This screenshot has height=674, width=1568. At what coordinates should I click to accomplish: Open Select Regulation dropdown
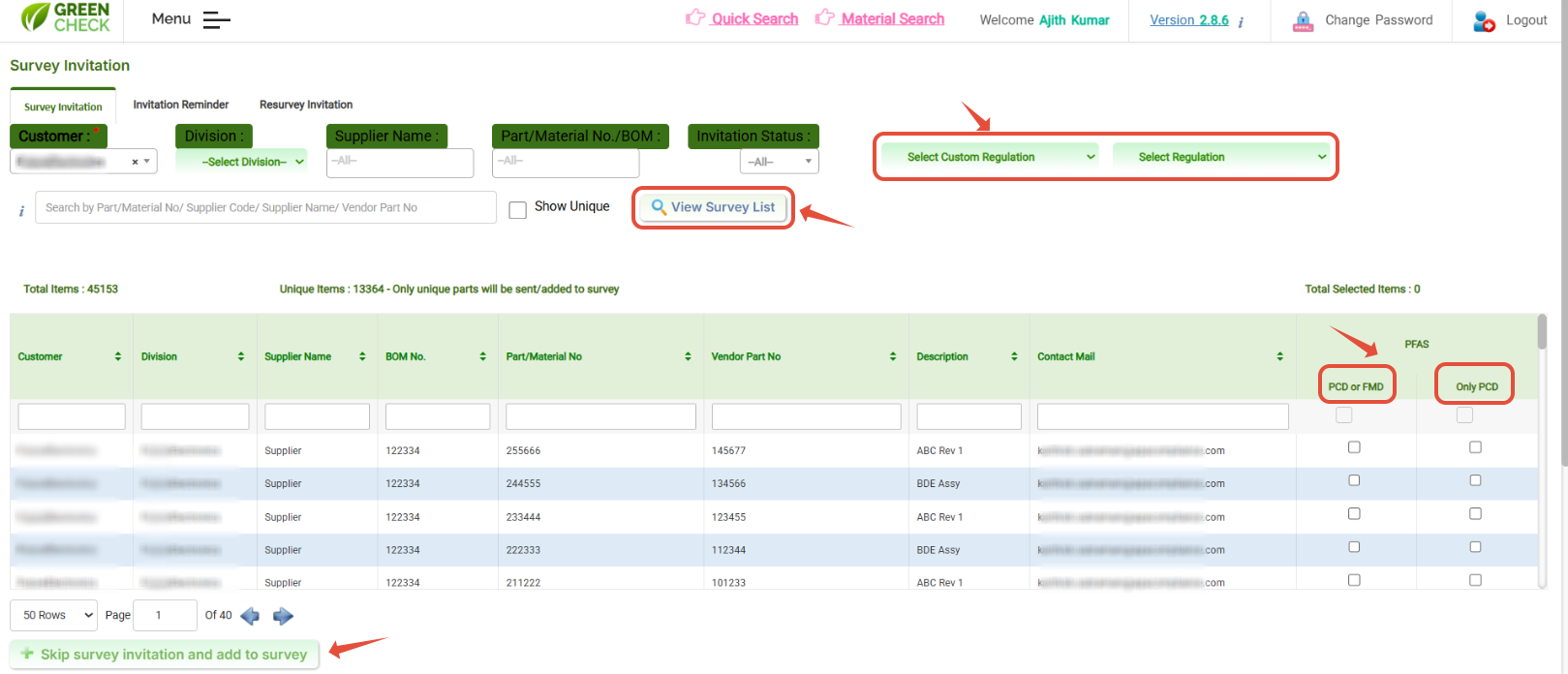(x=1221, y=157)
